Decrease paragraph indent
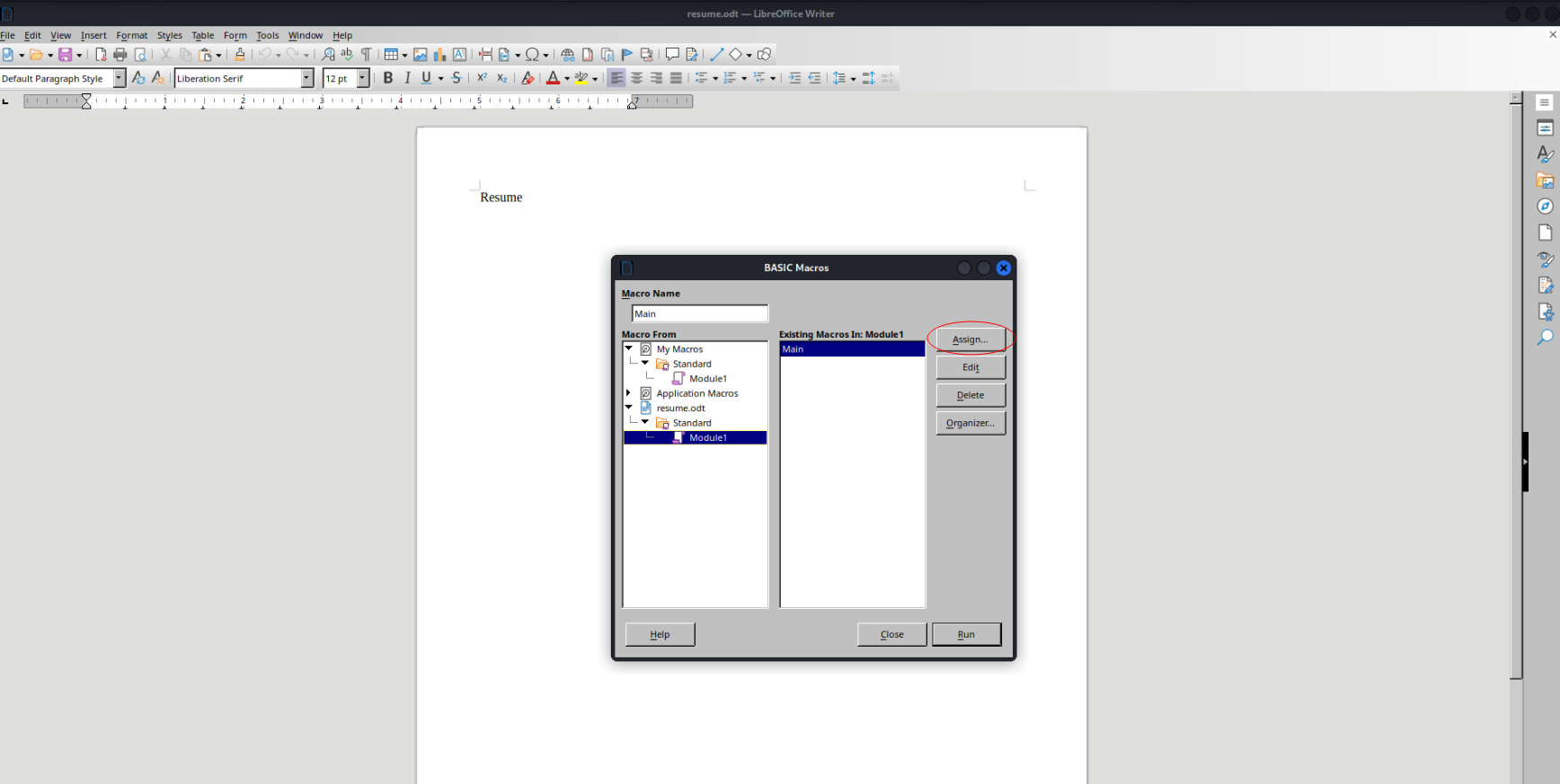Image resolution: width=1560 pixels, height=784 pixels. [x=814, y=78]
